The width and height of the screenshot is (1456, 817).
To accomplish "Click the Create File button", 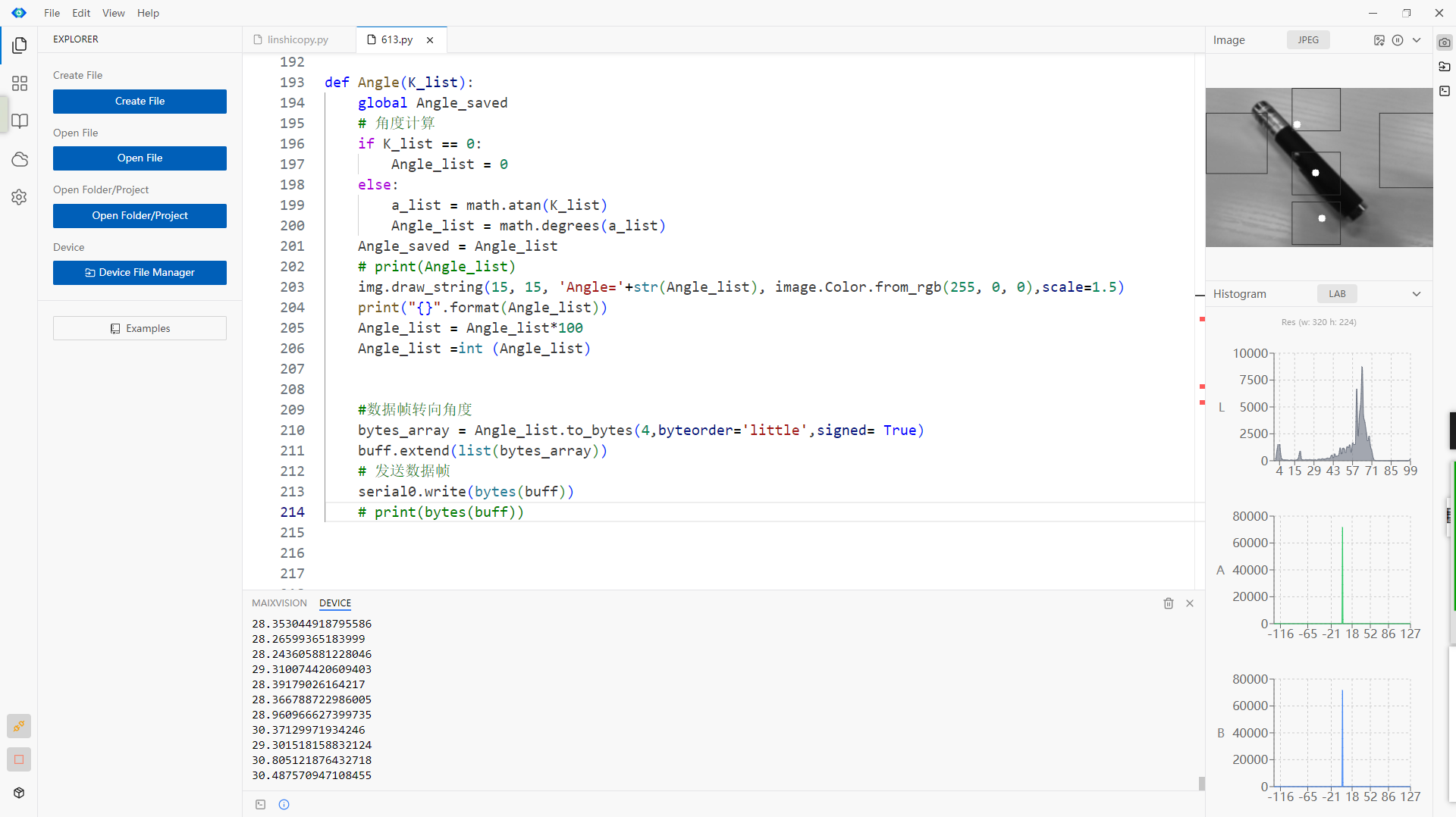I will (140, 102).
